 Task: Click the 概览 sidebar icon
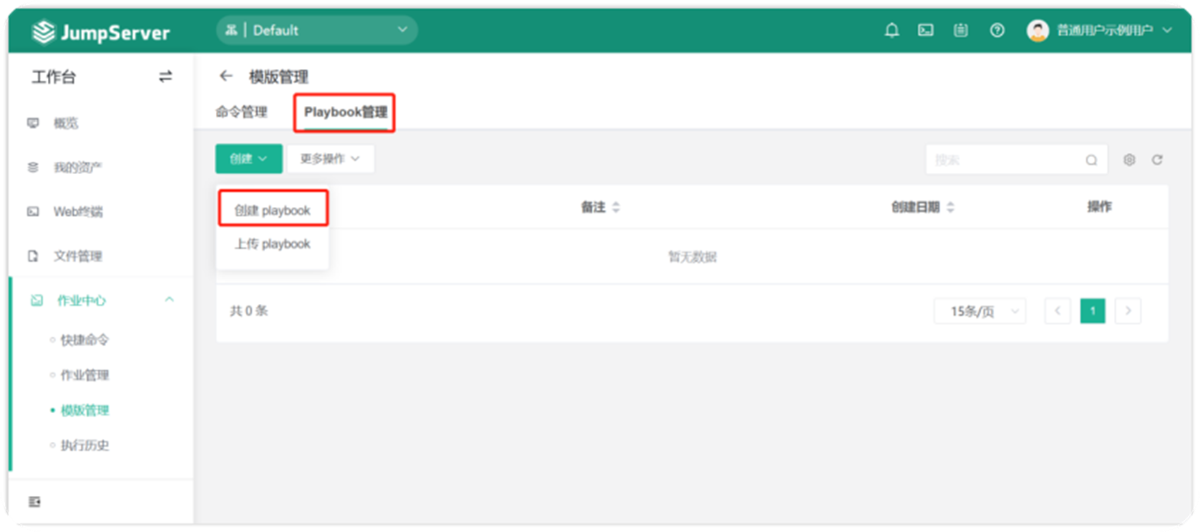[33, 123]
